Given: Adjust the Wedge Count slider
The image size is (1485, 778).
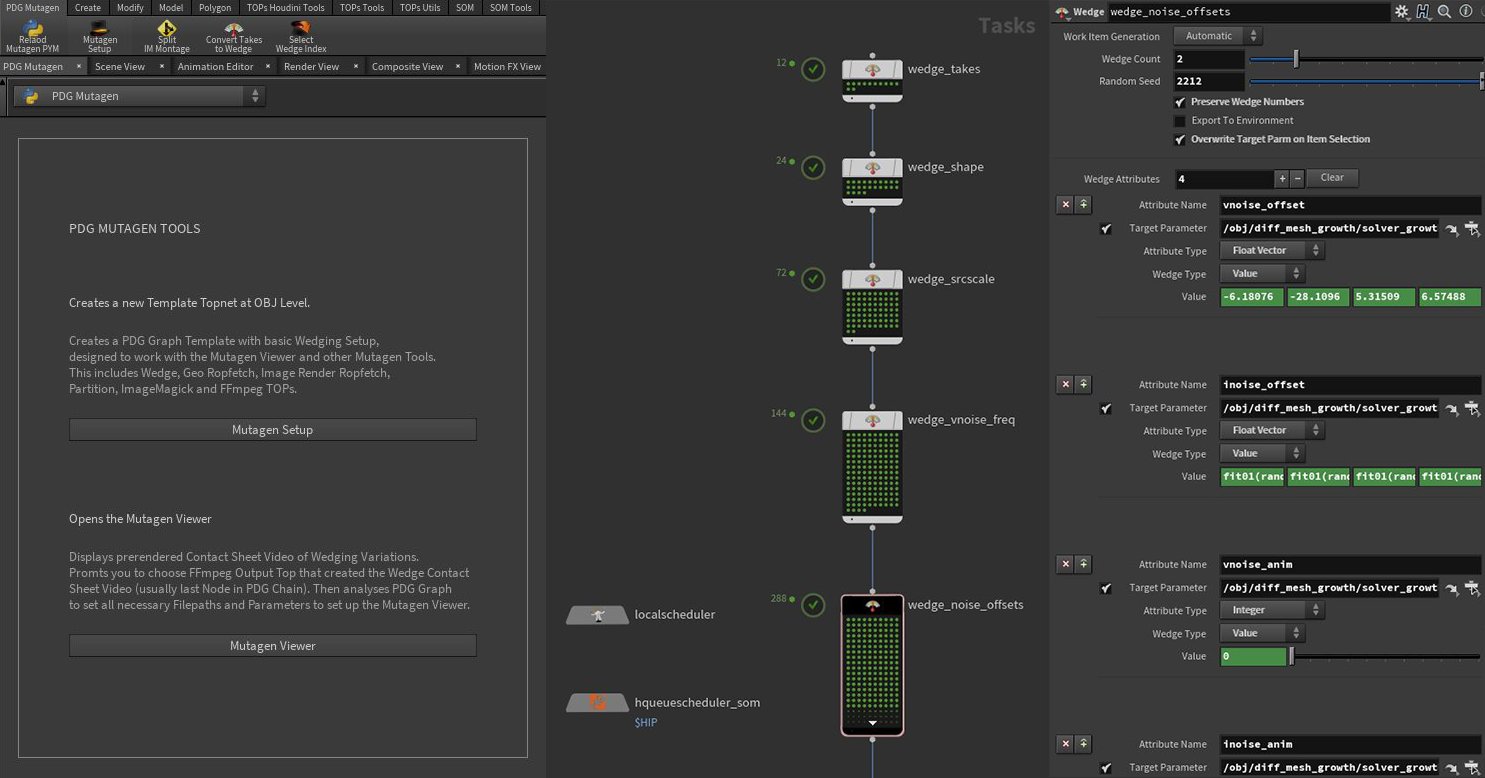Looking at the screenshot, I should (x=1366, y=59).
